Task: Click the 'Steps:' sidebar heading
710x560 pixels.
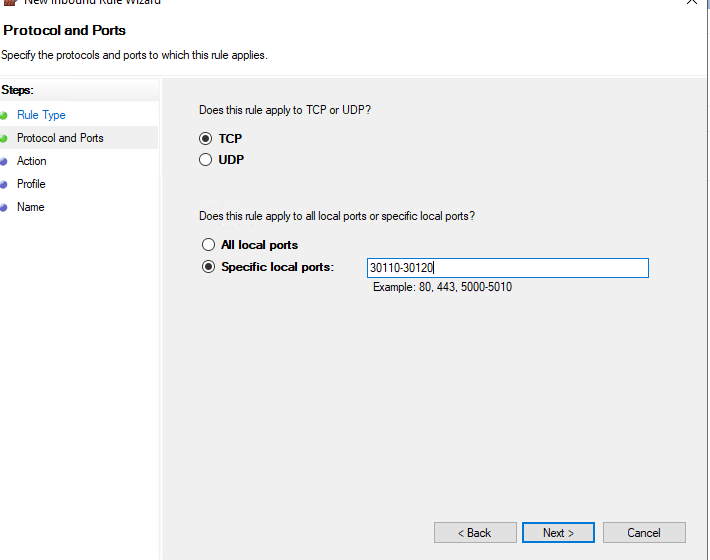Action: click(x=17, y=90)
